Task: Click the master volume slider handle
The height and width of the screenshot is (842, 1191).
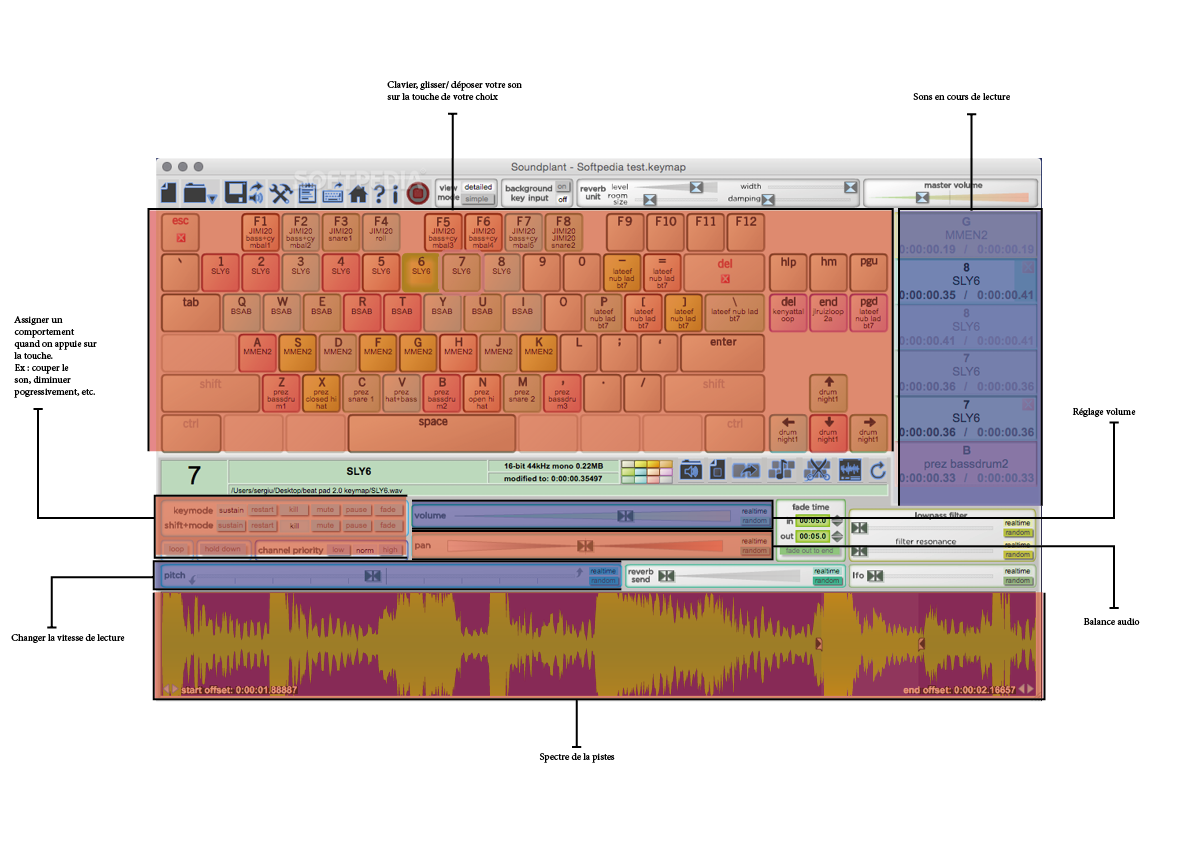Action: click(x=923, y=198)
